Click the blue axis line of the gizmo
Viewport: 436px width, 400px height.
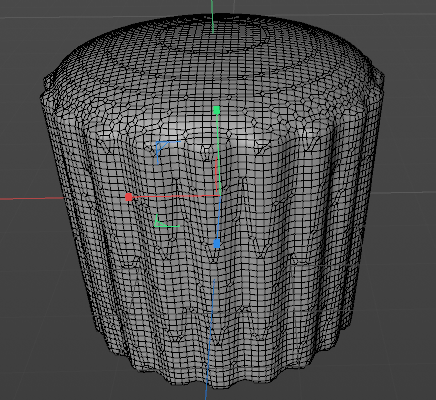coord(218,218)
